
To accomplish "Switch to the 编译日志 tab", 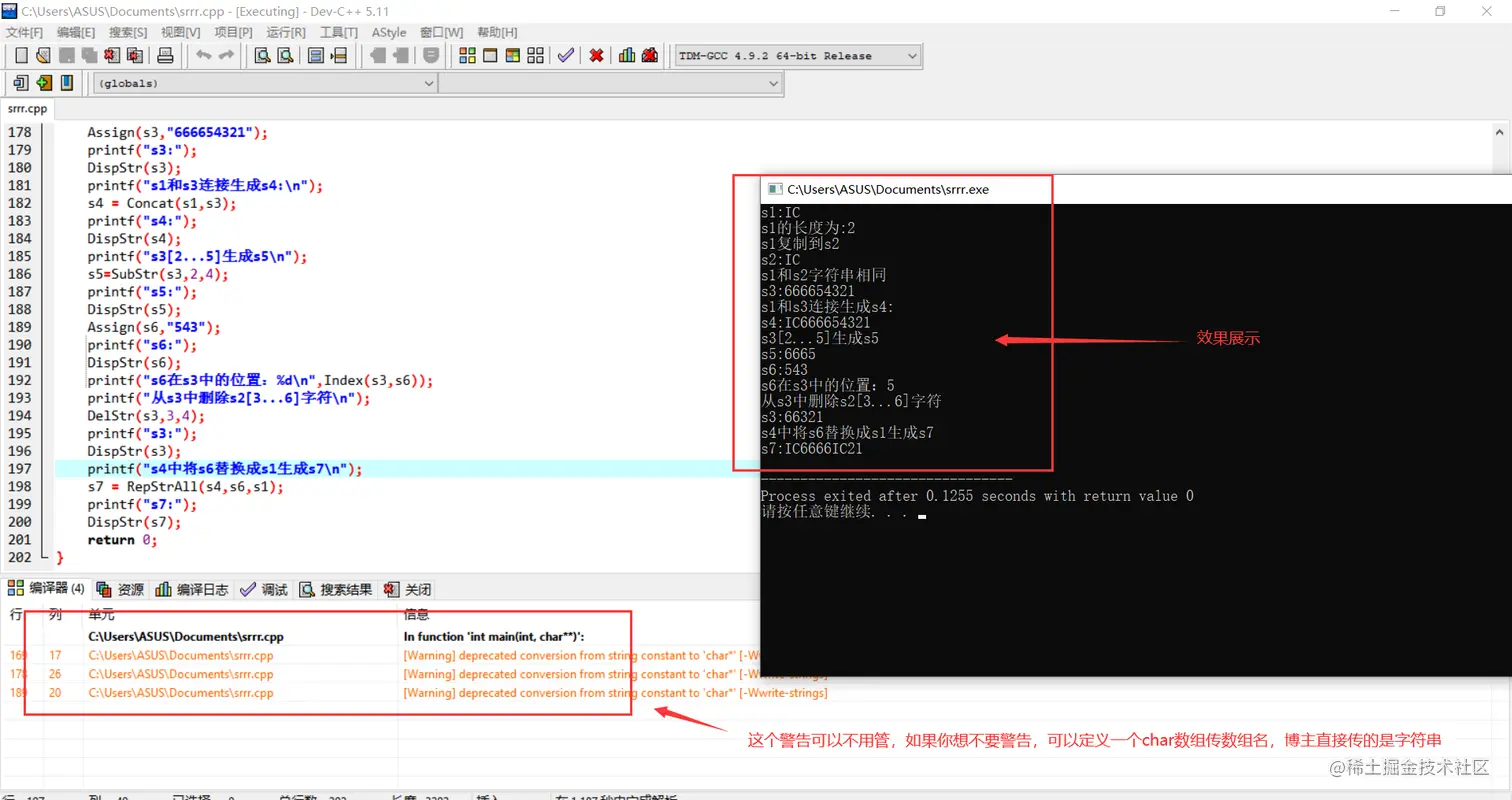I will pyautogui.click(x=193, y=589).
